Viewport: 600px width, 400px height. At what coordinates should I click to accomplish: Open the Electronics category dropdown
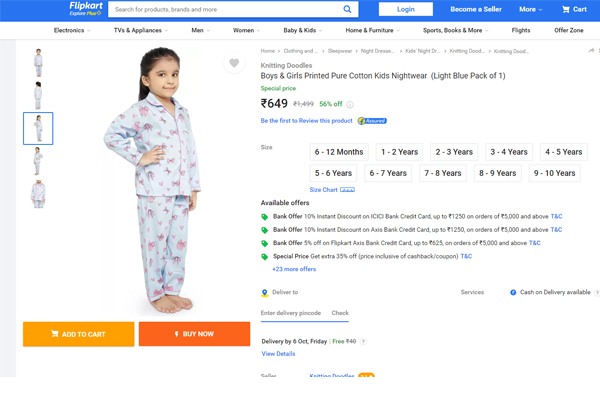[72, 30]
